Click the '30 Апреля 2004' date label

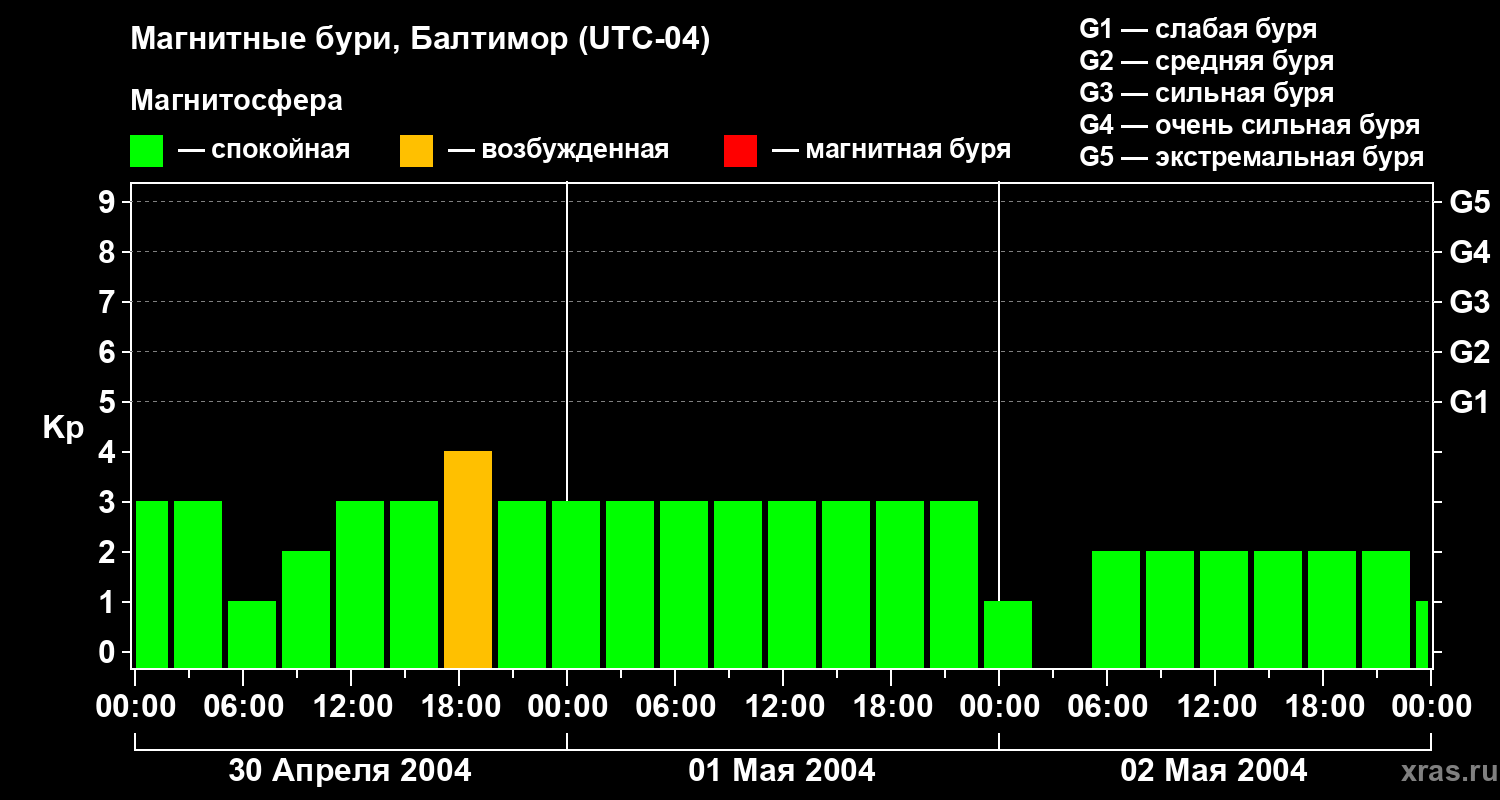tap(350, 770)
